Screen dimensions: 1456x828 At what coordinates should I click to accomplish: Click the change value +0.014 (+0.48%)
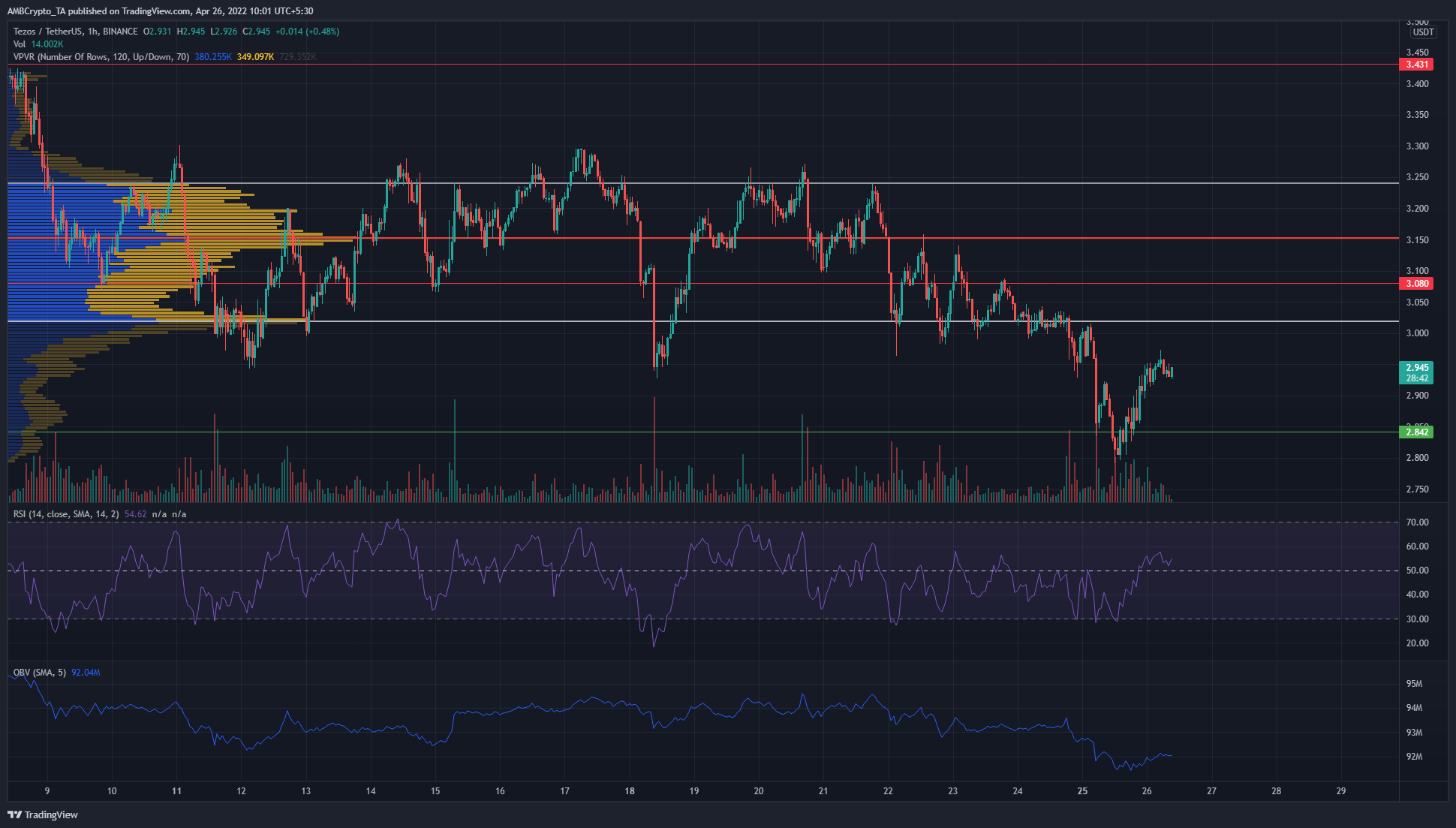(x=308, y=32)
